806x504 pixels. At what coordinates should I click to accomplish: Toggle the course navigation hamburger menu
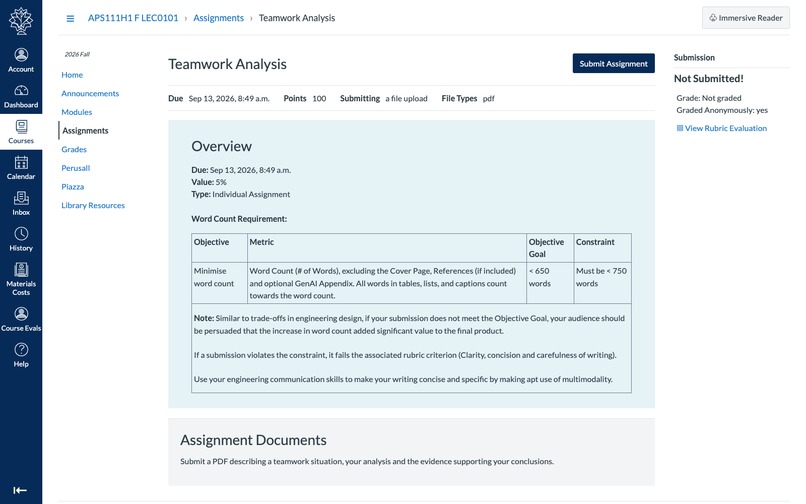point(70,19)
